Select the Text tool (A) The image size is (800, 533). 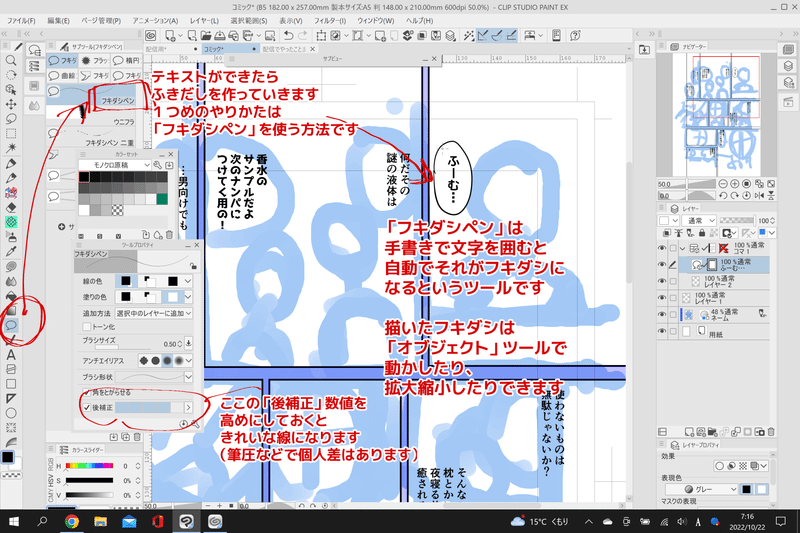tap(10, 354)
